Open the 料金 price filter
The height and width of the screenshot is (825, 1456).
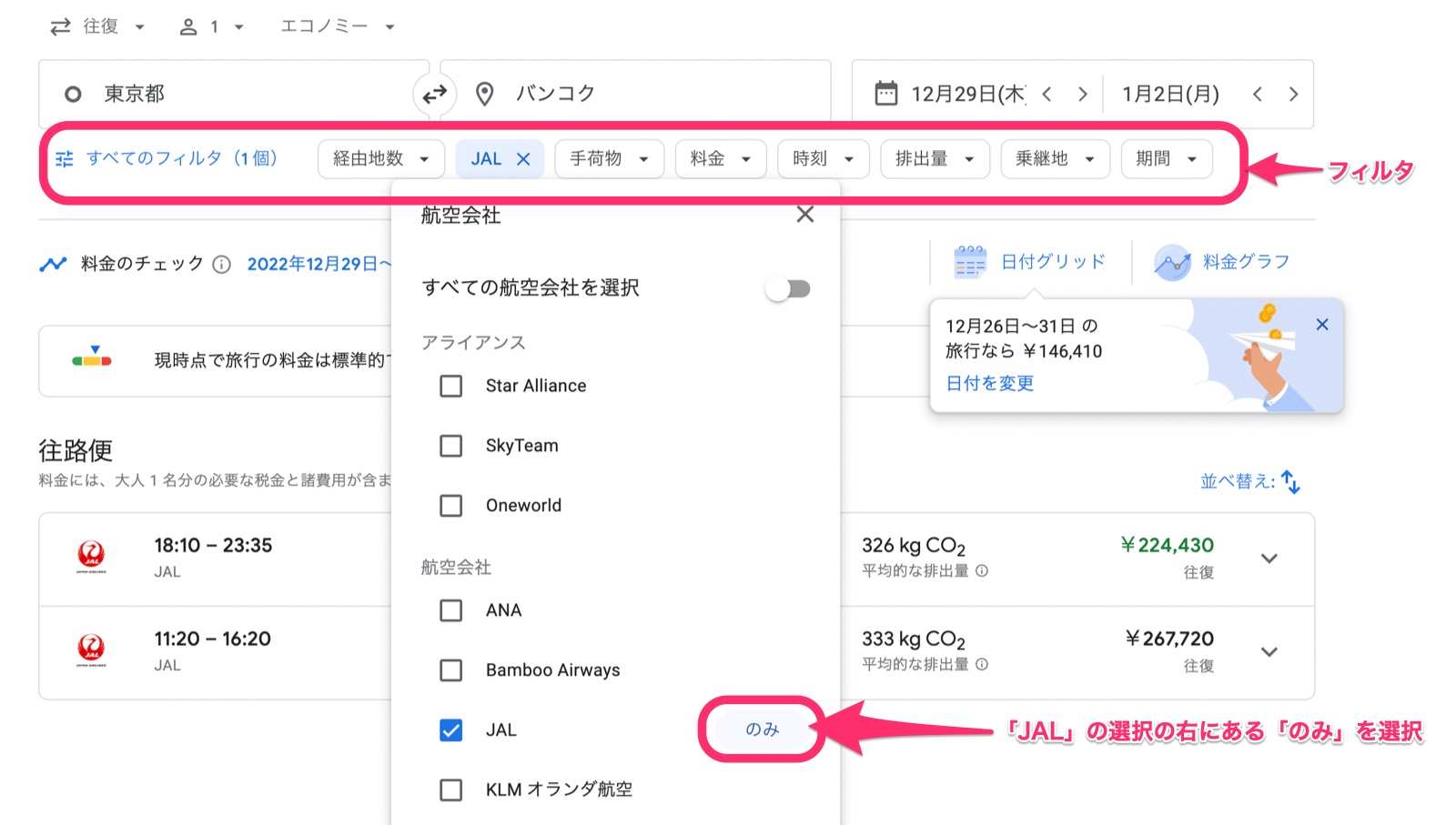click(x=721, y=159)
